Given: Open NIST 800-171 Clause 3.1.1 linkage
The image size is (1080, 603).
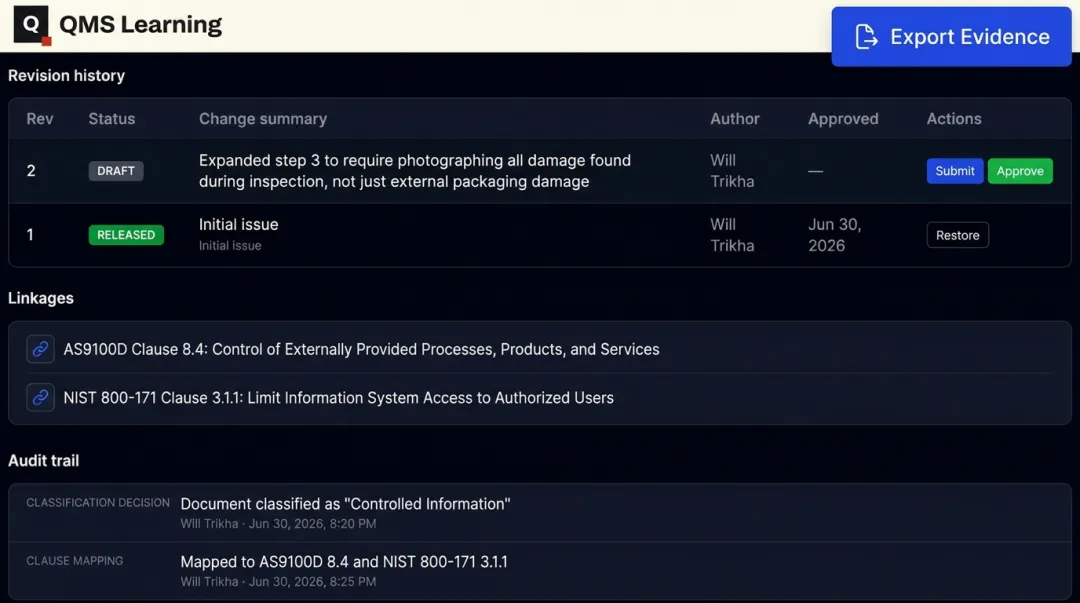Looking at the screenshot, I should pos(338,398).
